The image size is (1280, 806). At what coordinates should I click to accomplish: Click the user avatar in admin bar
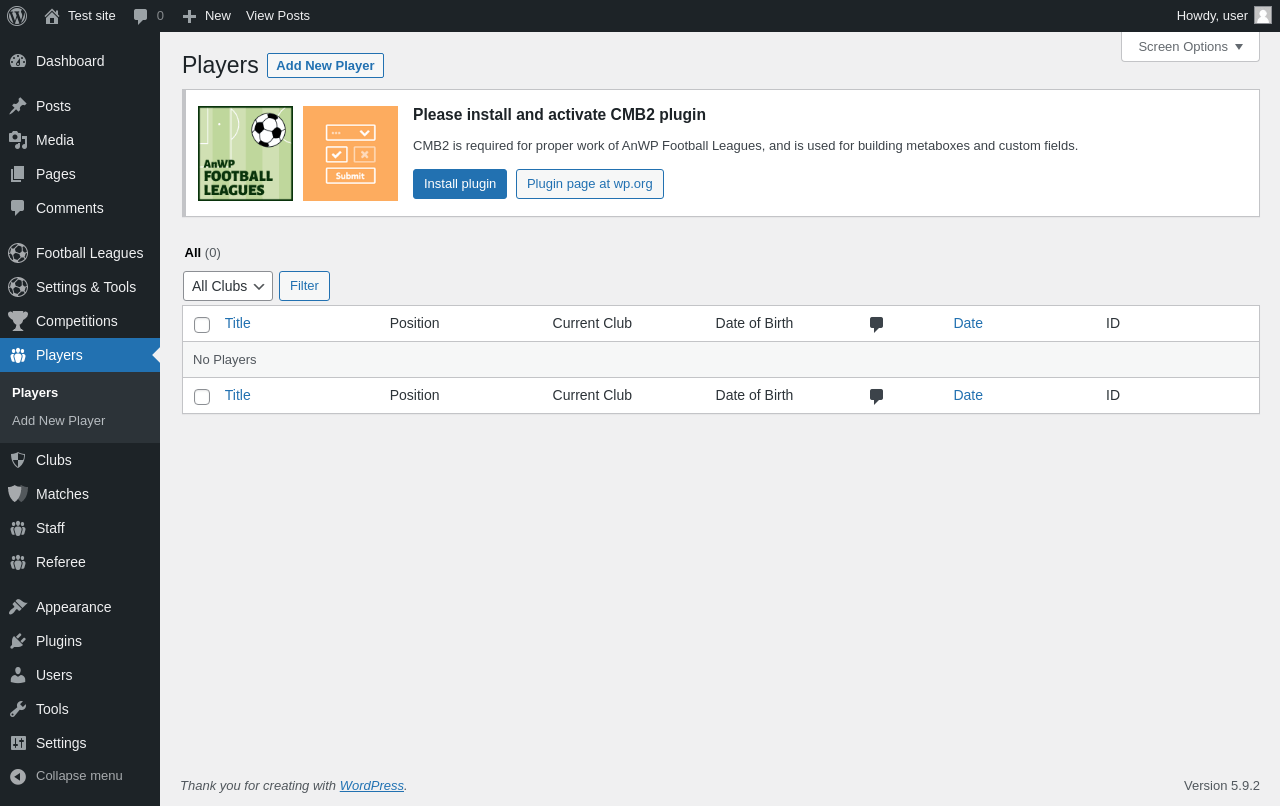click(x=1263, y=15)
